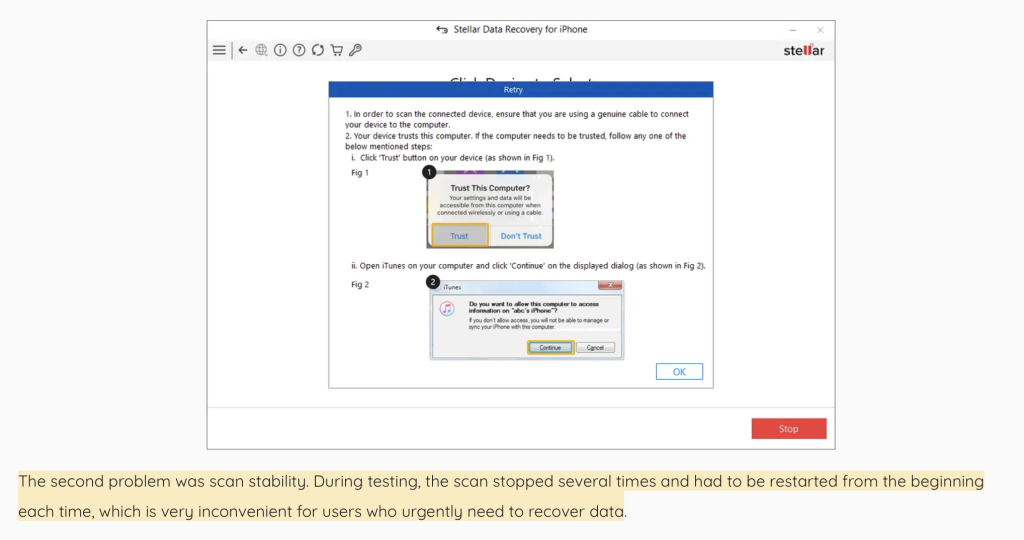The width and height of the screenshot is (1024, 540).
Task: Click the iTunes music icon in Fig 2
Action: [x=448, y=309]
